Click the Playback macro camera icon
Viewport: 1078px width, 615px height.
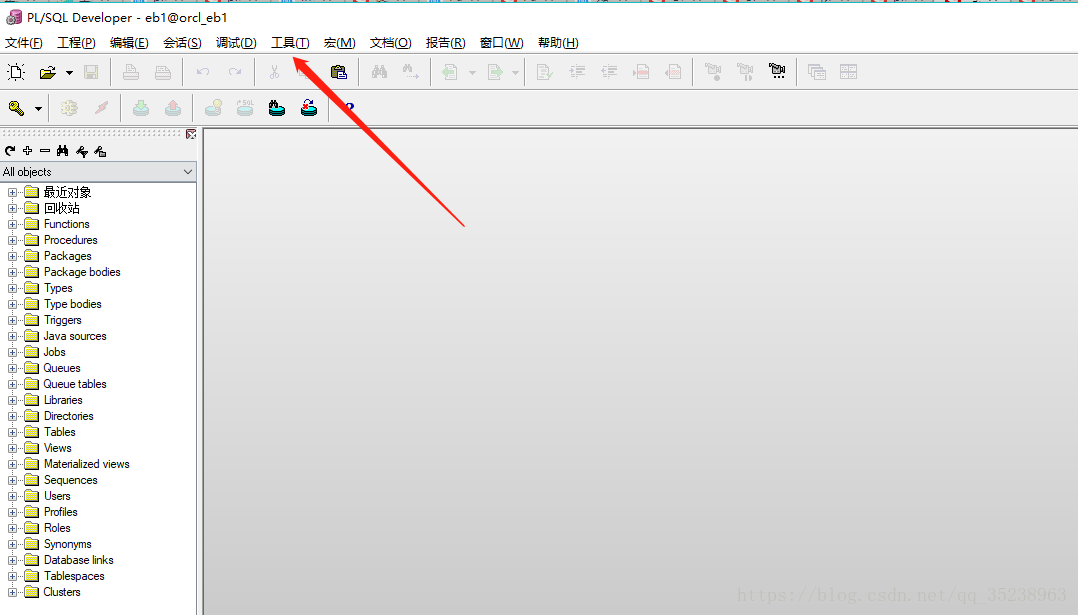click(745, 72)
